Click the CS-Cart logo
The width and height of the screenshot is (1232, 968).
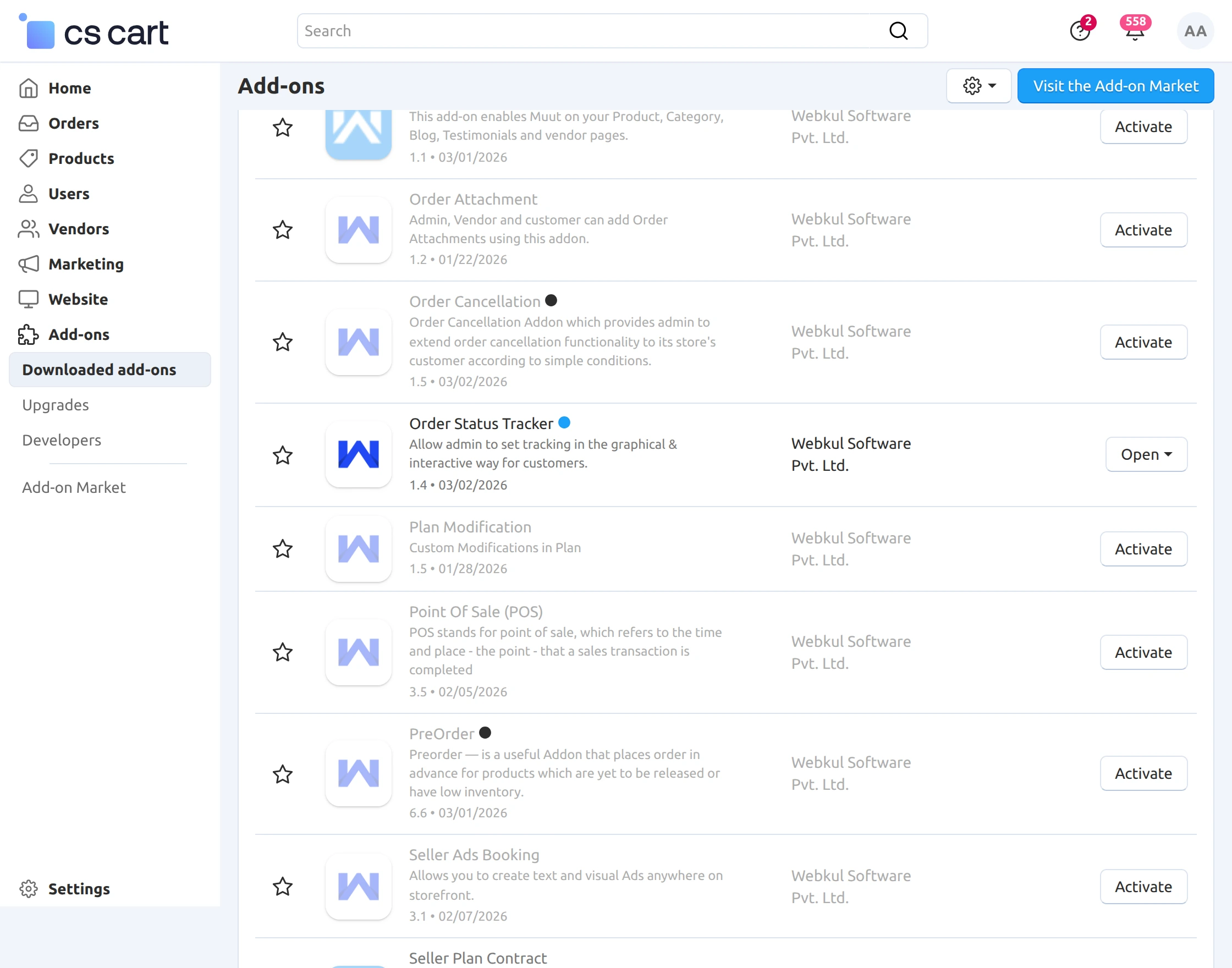tap(94, 32)
